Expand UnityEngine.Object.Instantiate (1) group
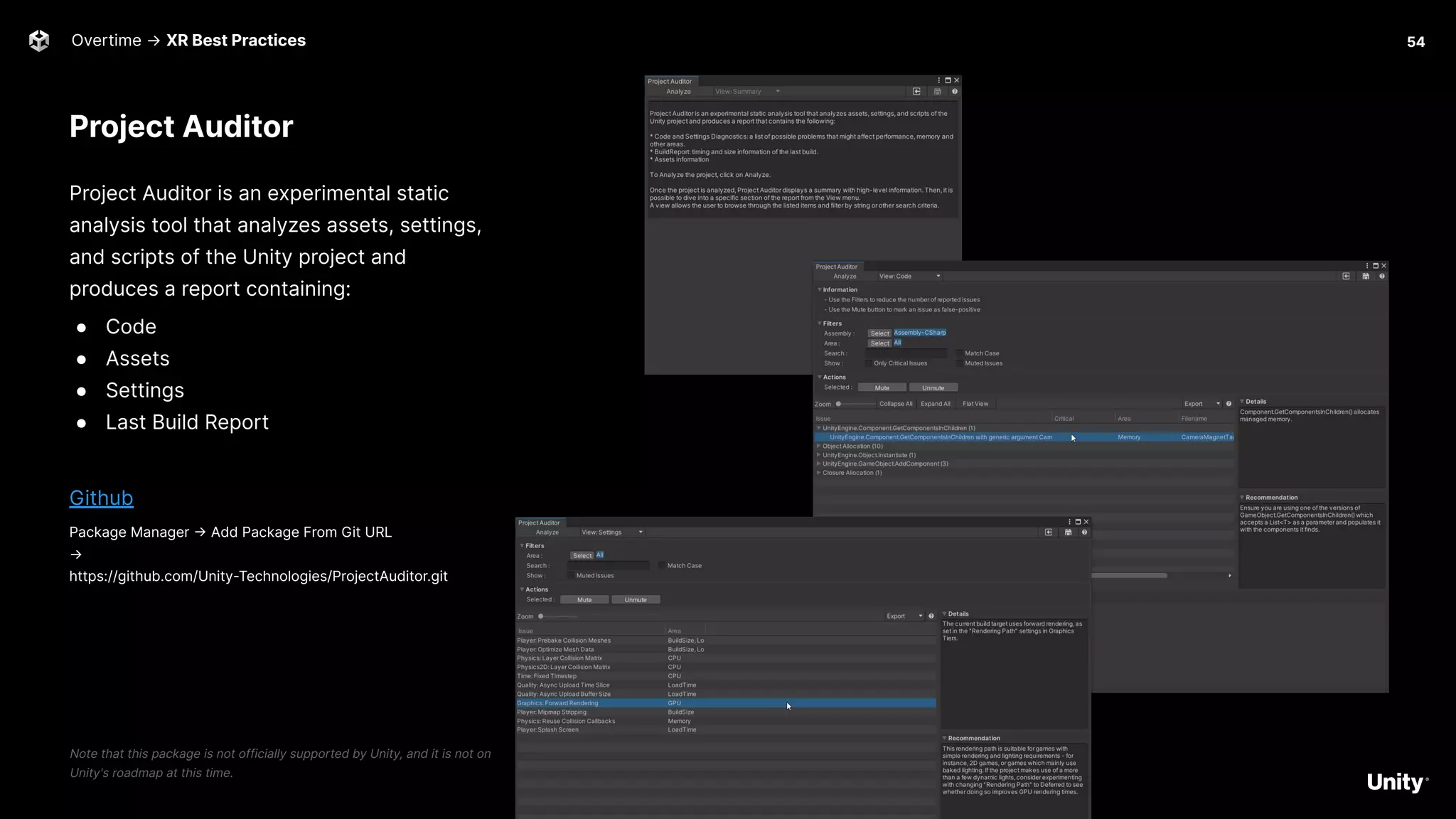1456x819 pixels. tap(819, 455)
